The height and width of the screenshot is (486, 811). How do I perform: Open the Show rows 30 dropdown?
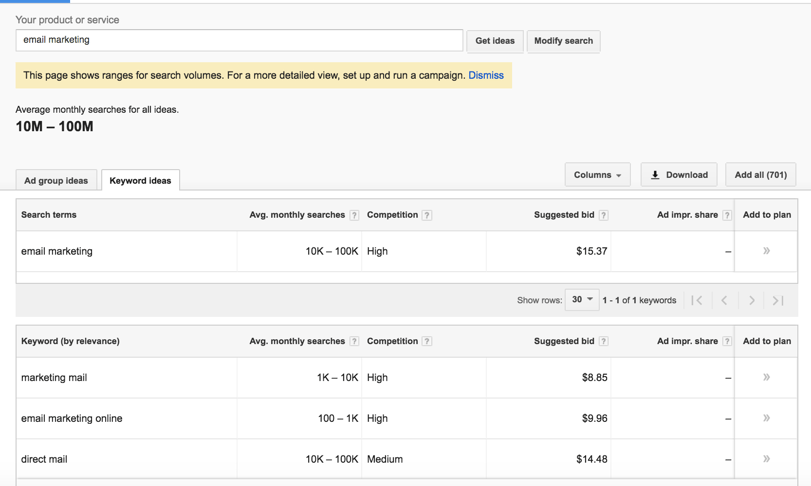582,300
